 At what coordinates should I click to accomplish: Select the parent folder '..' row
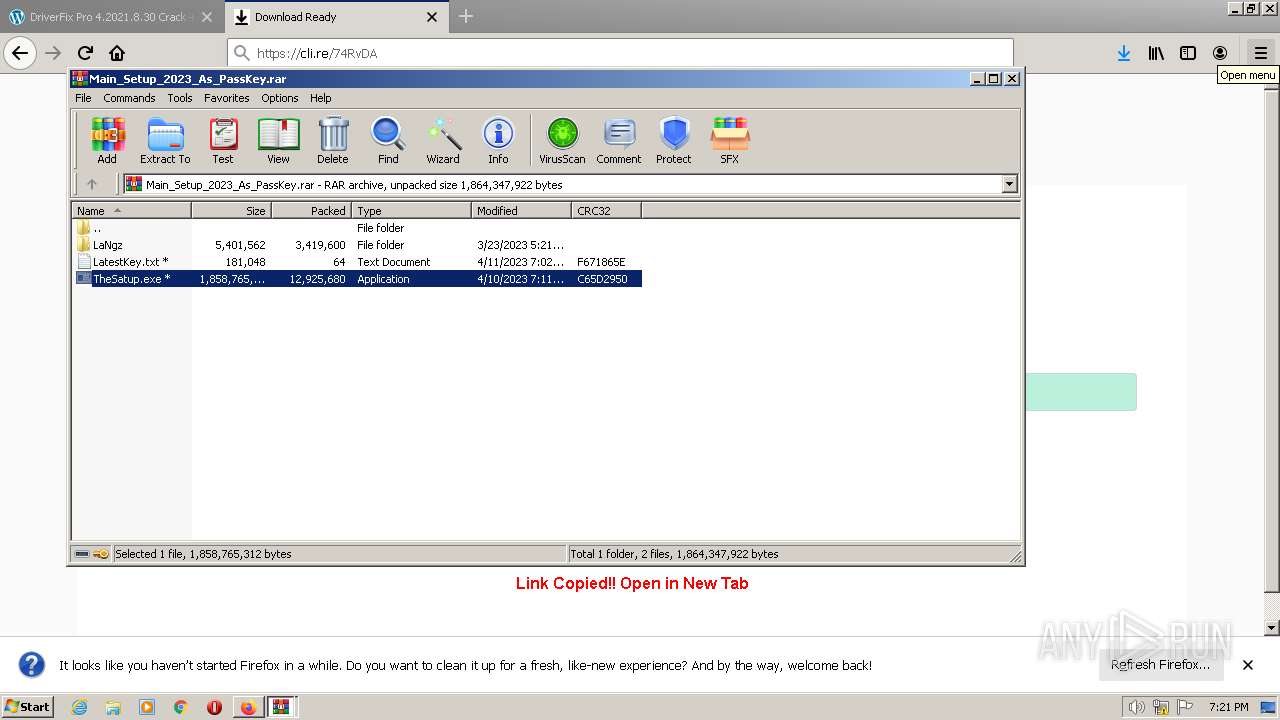pos(357,228)
